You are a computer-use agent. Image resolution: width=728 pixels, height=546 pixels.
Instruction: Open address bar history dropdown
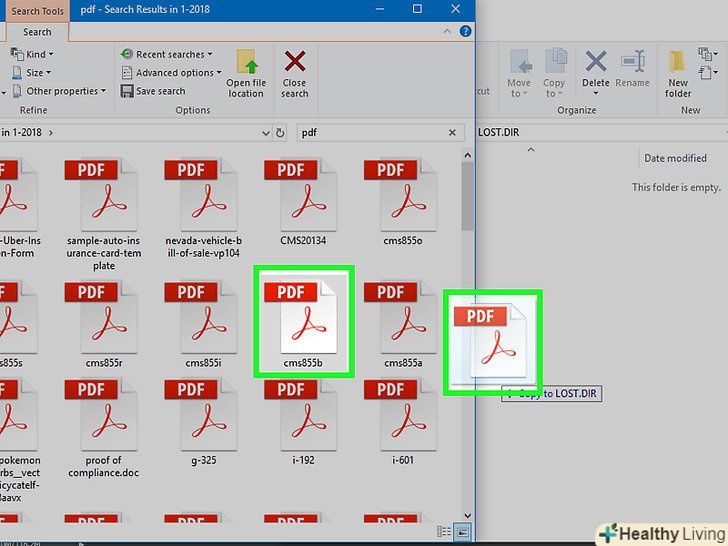(266, 133)
